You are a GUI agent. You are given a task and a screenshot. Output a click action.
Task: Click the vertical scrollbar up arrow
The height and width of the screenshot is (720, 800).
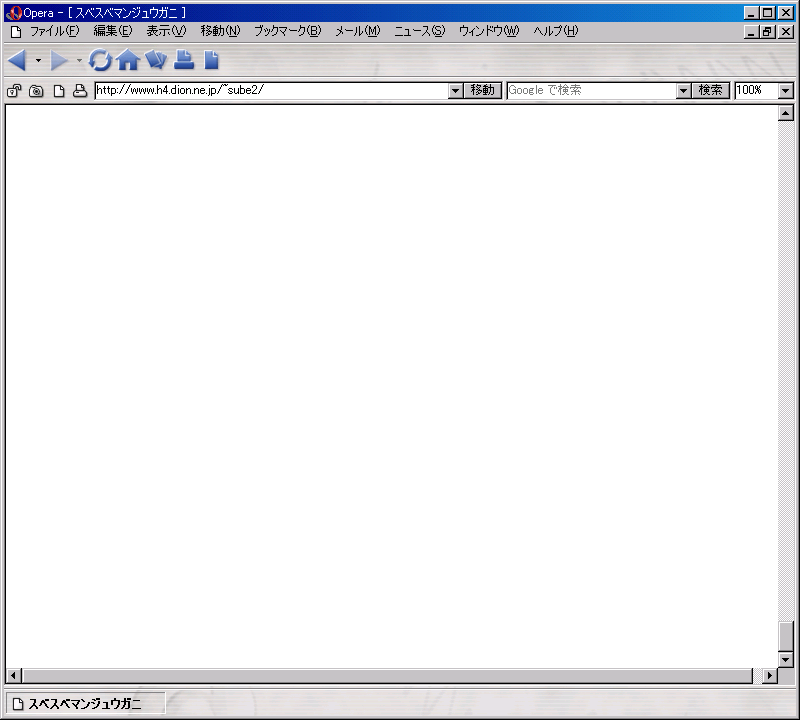[786, 113]
